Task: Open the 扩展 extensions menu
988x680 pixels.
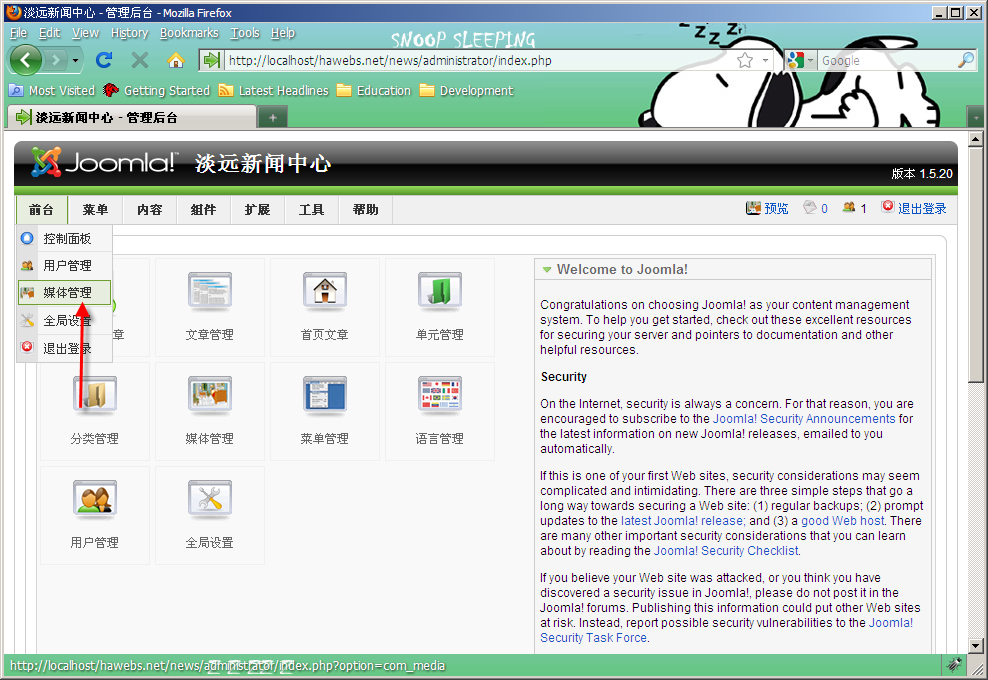Action: pos(257,210)
